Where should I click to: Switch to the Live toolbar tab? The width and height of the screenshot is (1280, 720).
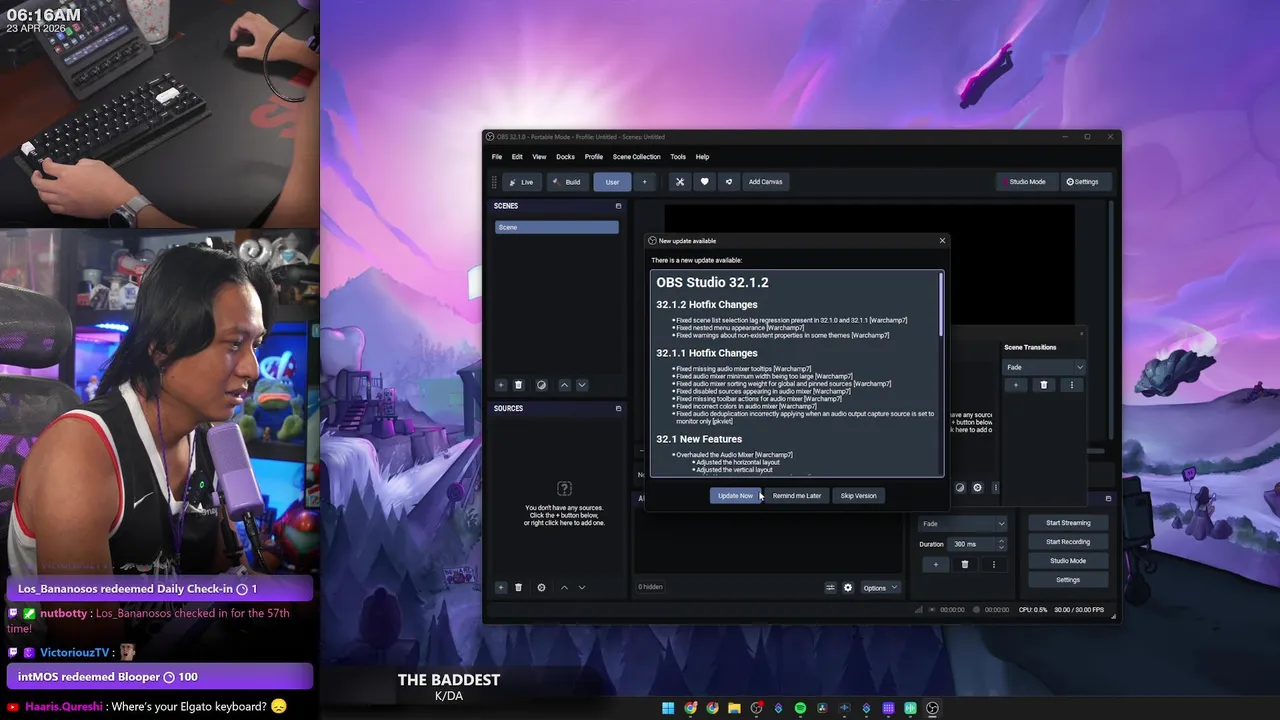[521, 182]
